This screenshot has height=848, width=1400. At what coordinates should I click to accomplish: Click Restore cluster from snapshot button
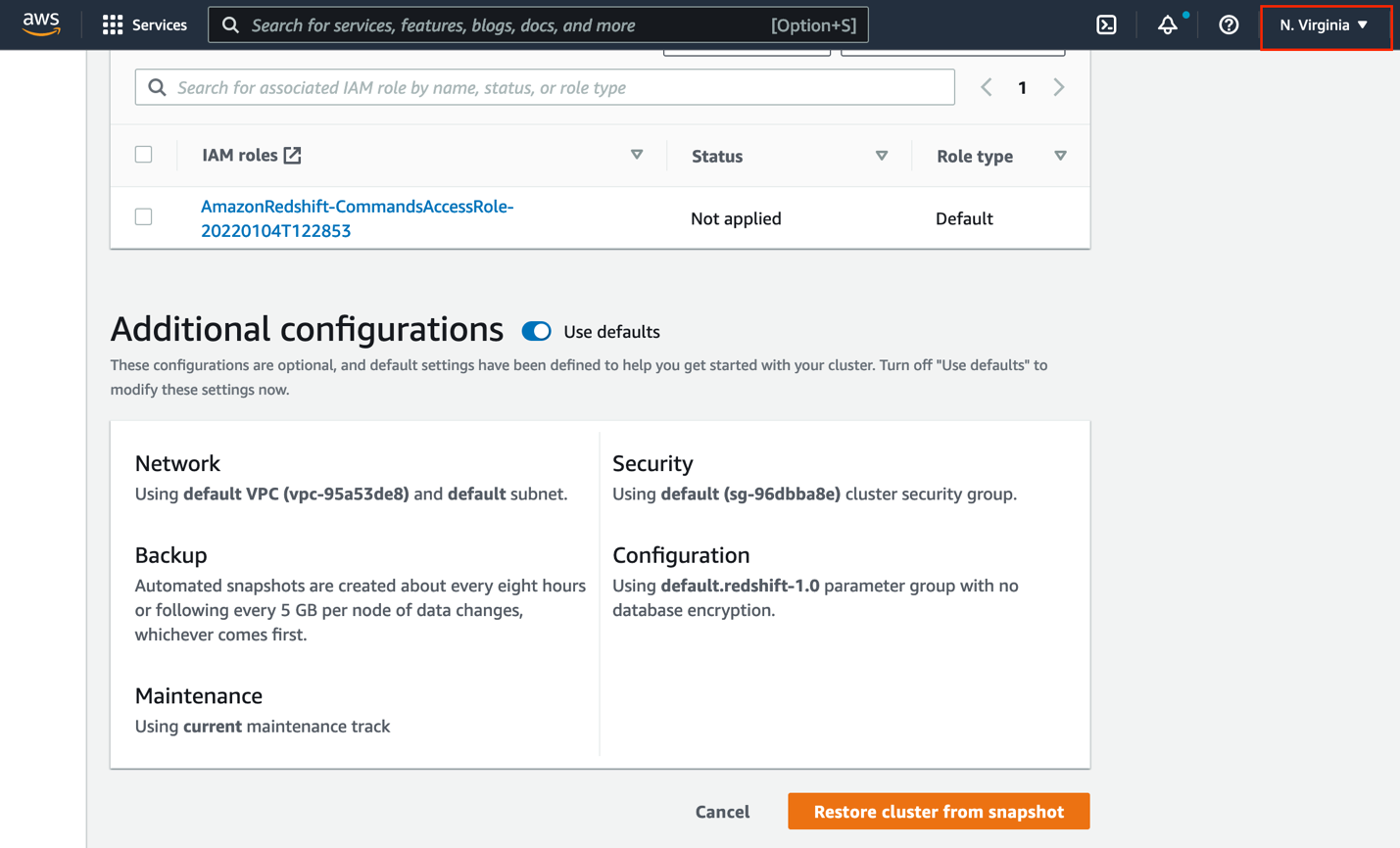(938, 812)
